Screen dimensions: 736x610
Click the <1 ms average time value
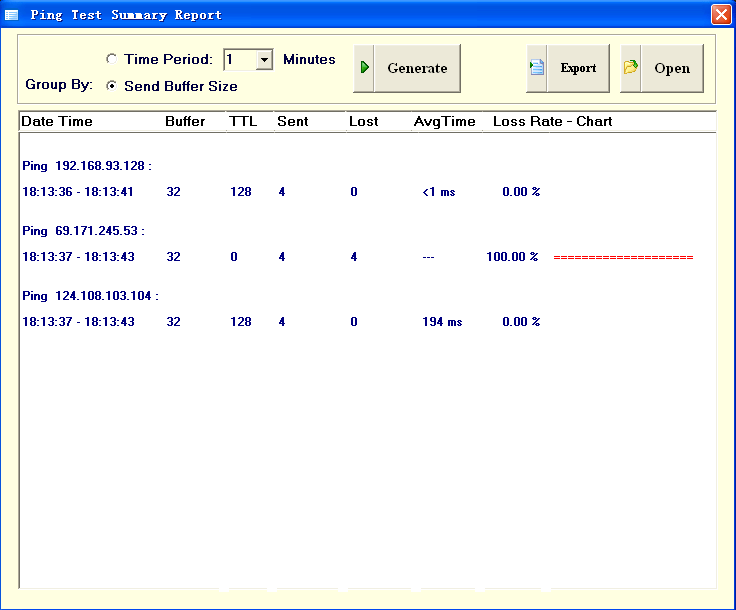(439, 192)
